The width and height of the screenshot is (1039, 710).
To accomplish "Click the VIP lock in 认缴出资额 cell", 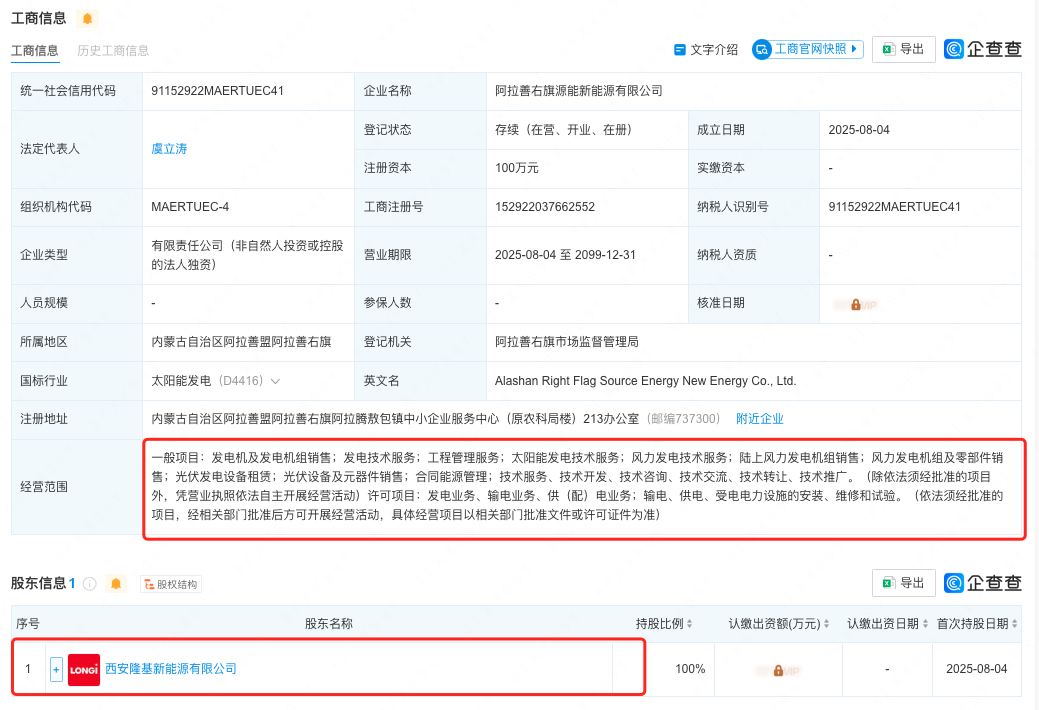I will (x=778, y=671).
